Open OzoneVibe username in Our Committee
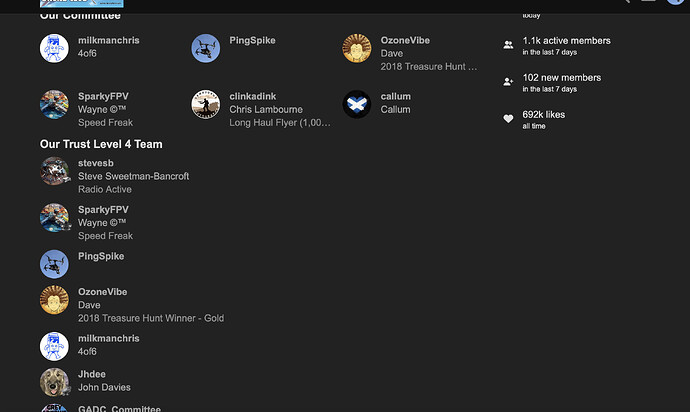The height and width of the screenshot is (412, 690). tap(405, 40)
